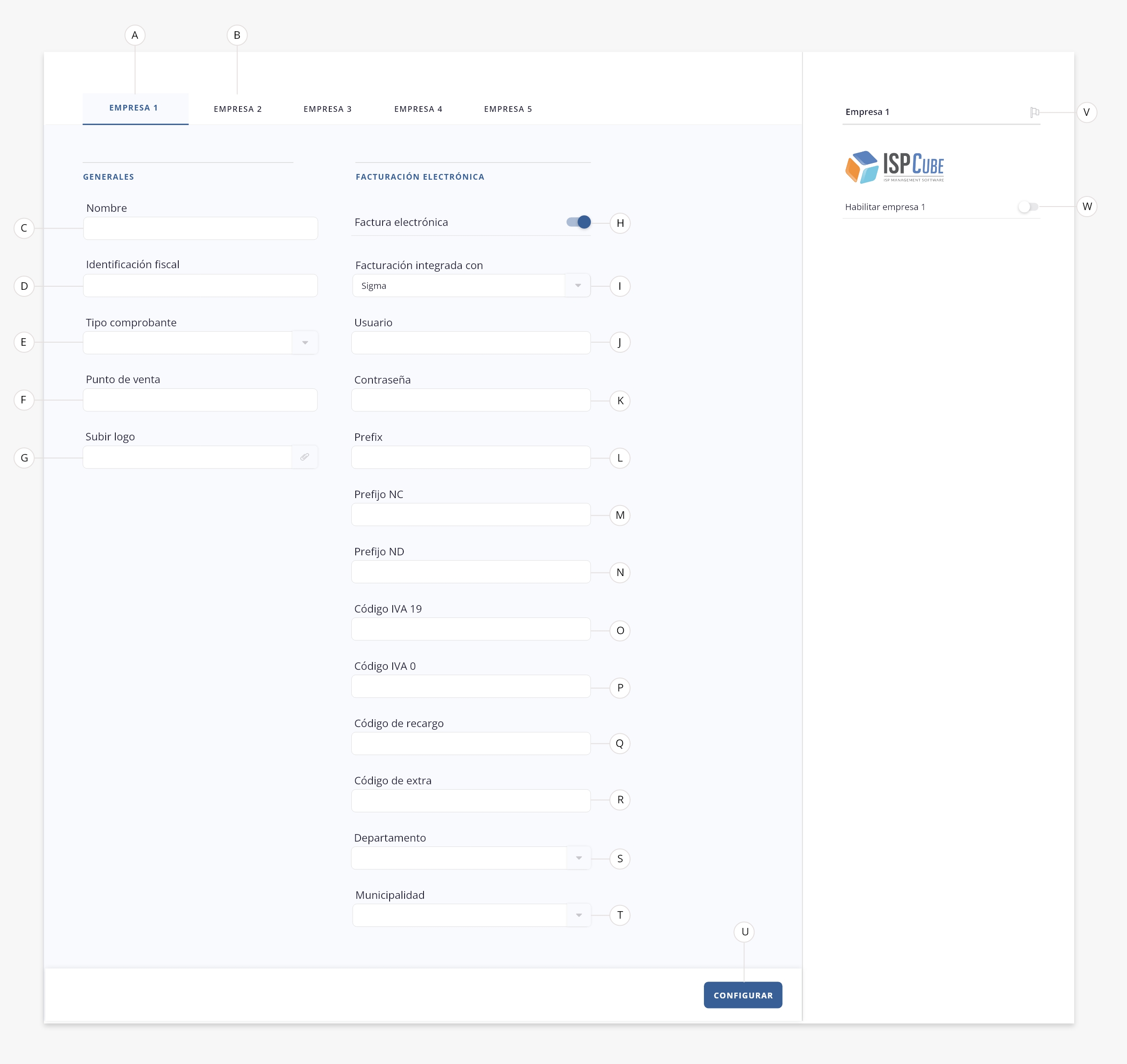This screenshot has height=1064, width=1127.
Task: Focus the Código IVA 19 field
Action: coord(471,630)
